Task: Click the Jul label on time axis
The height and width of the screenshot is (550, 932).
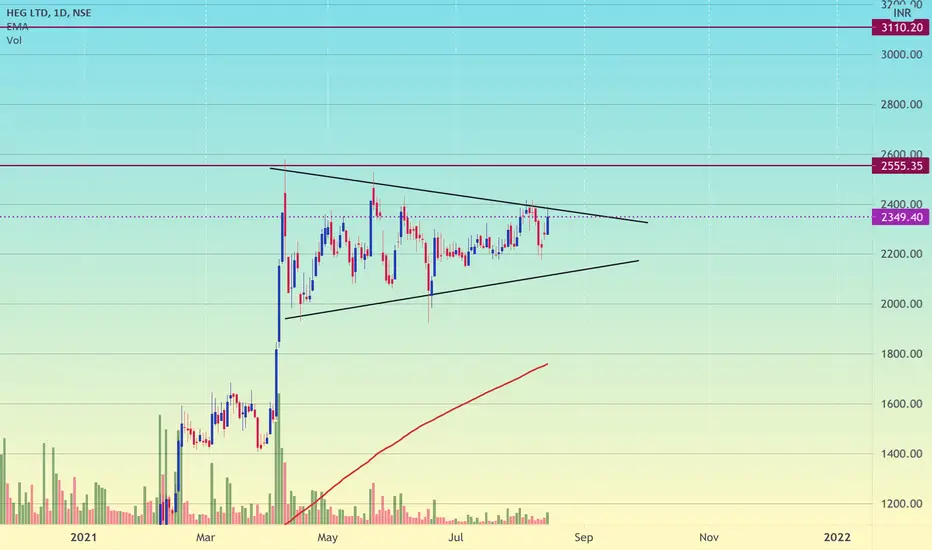Action: [455, 538]
